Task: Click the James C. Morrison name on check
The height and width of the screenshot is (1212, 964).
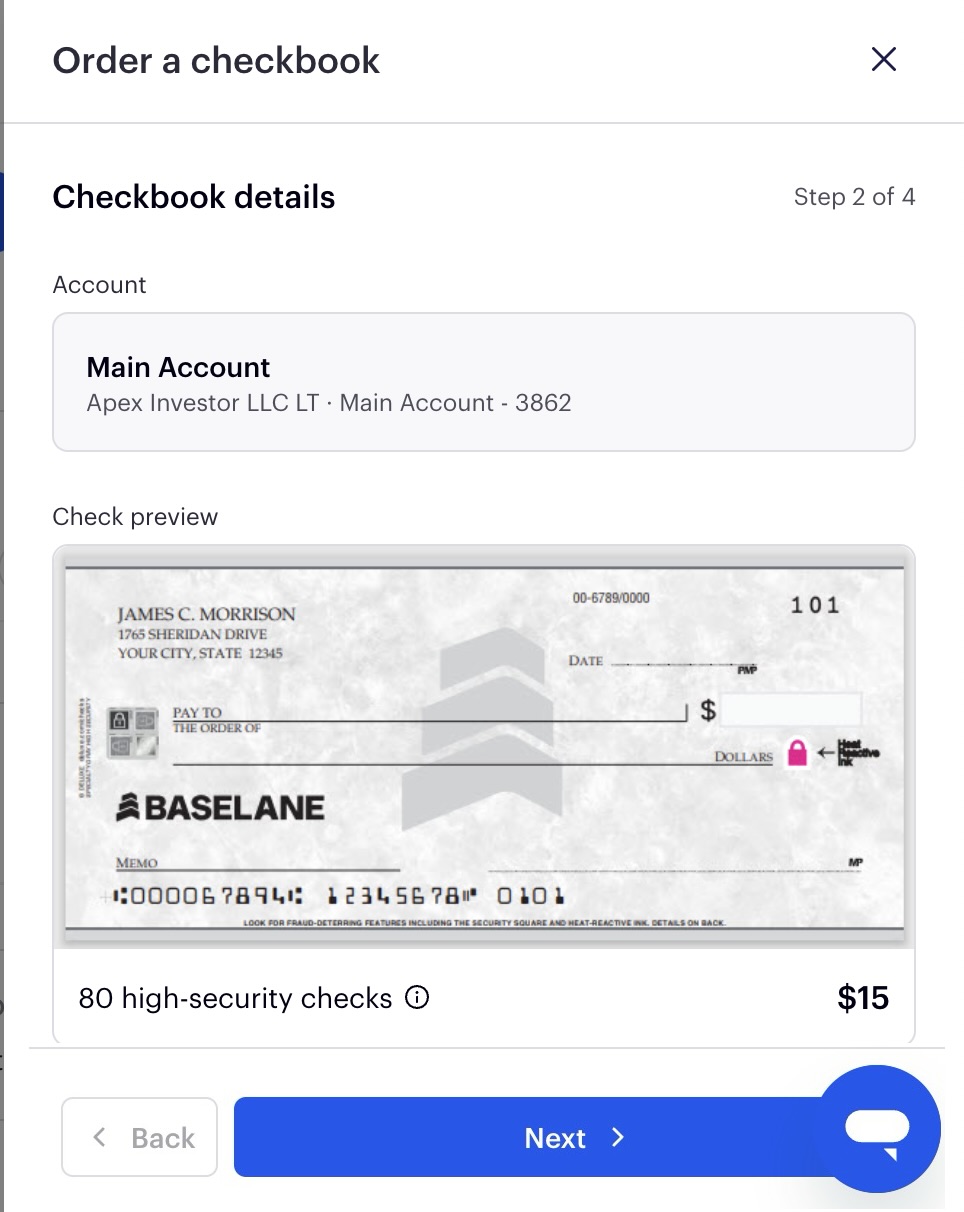Action: pos(207,614)
